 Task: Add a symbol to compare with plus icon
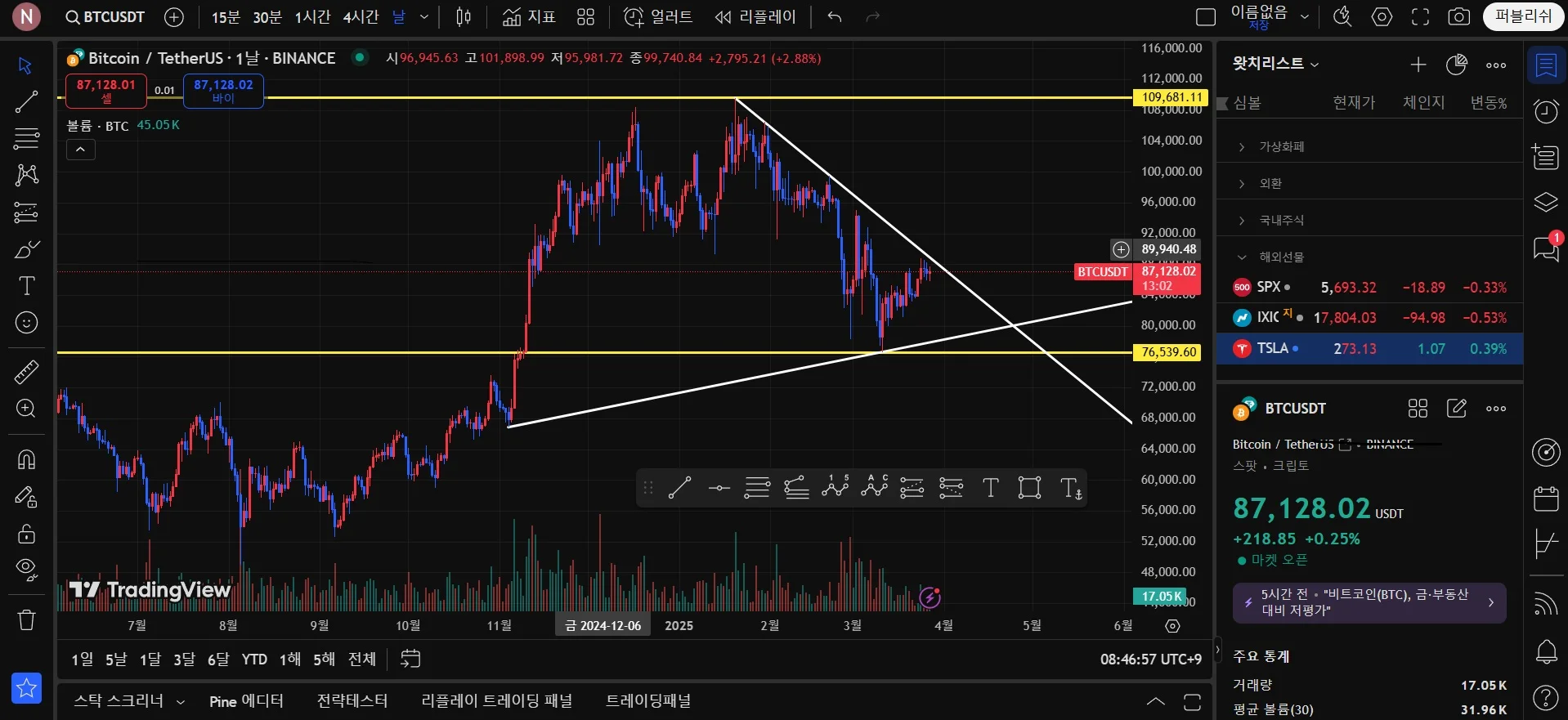tap(174, 16)
